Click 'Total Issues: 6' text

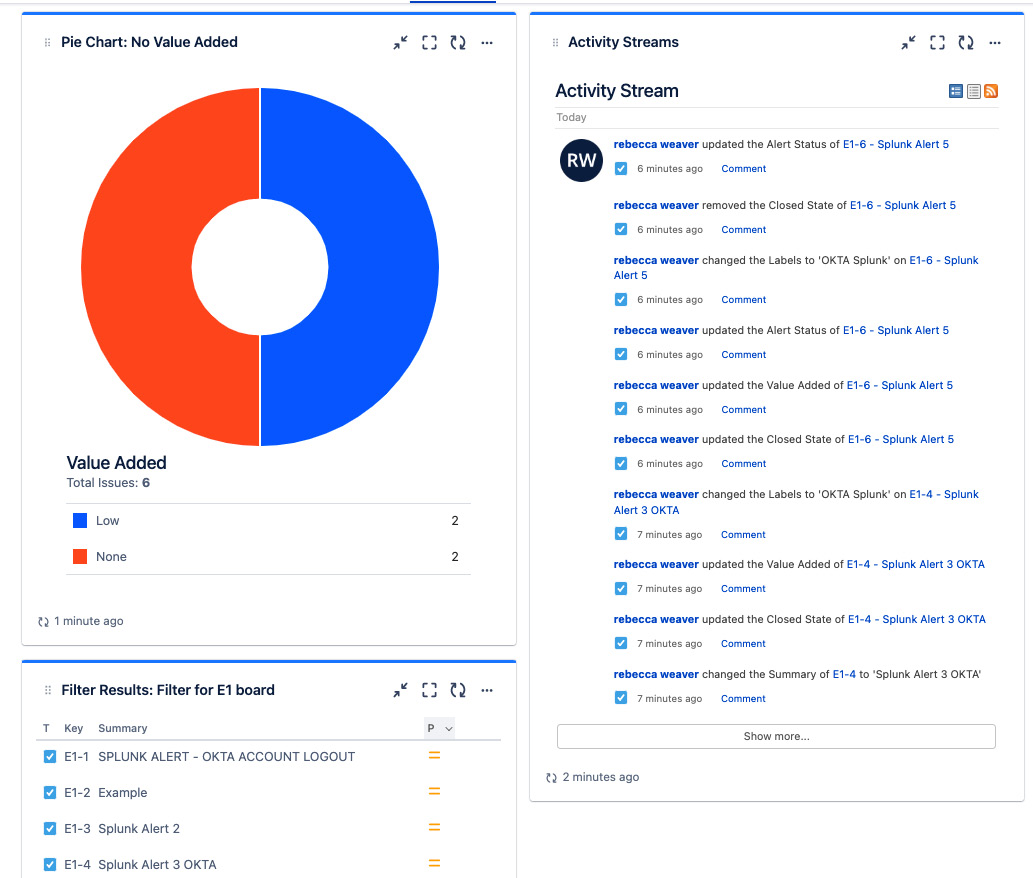[x=108, y=483]
